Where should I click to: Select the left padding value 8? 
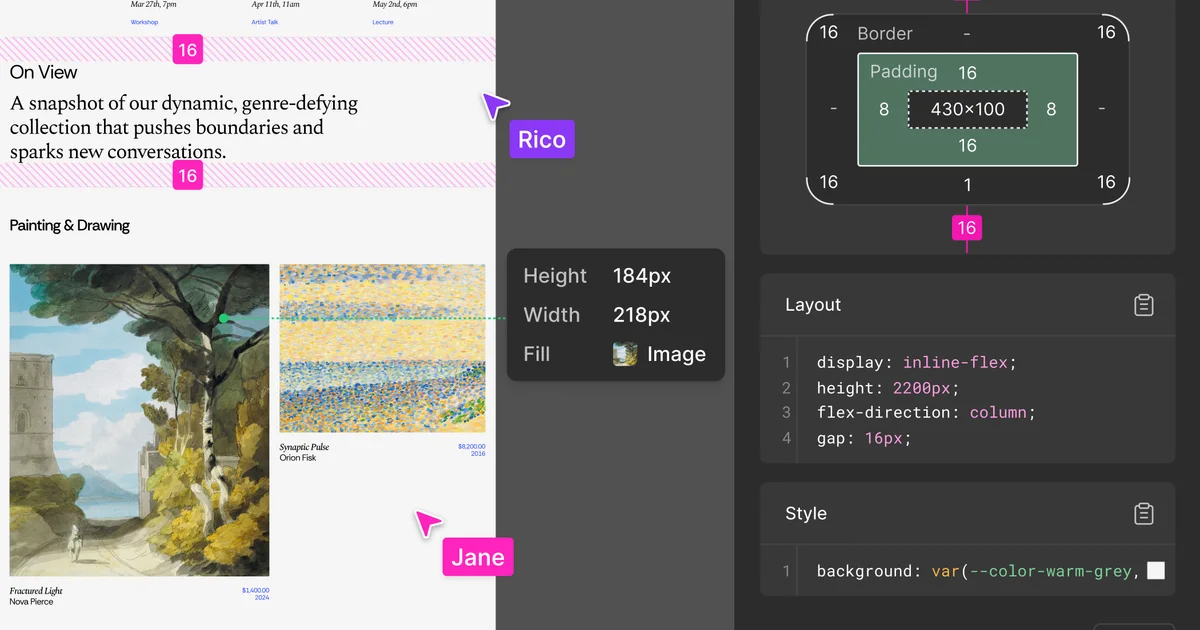[x=883, y=109]
